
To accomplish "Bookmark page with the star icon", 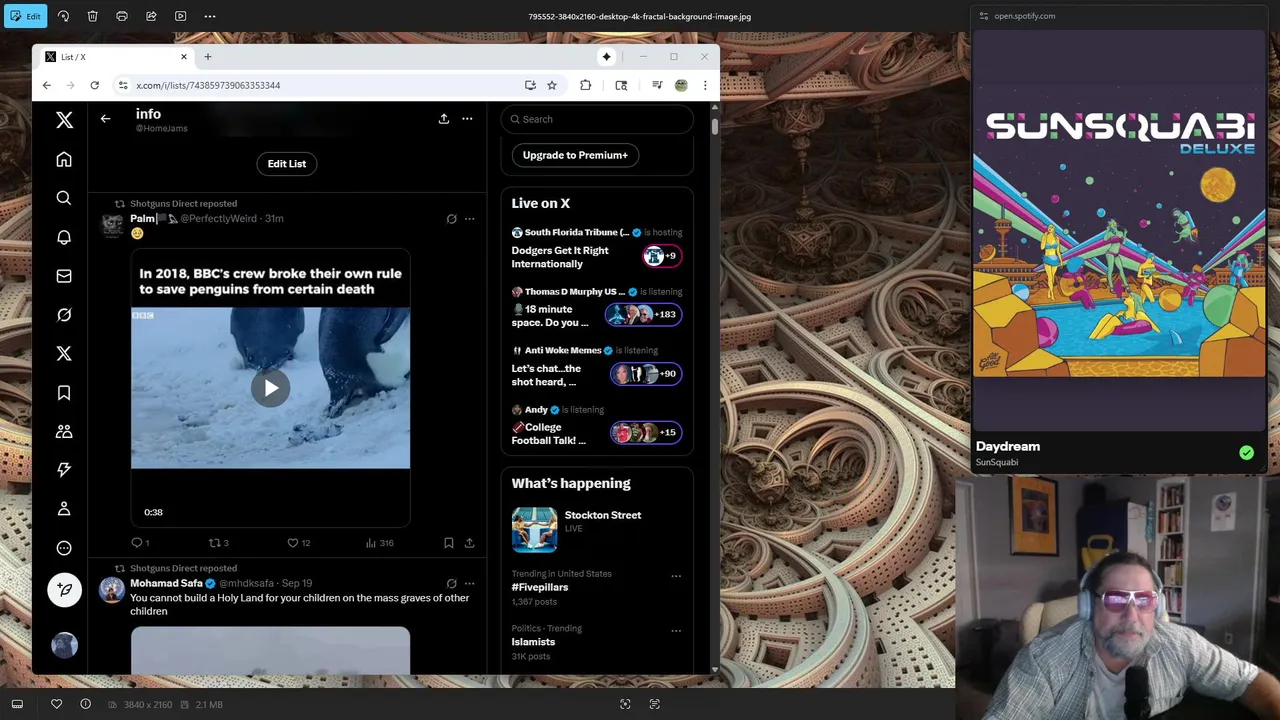I will click(x=551, y=85).
